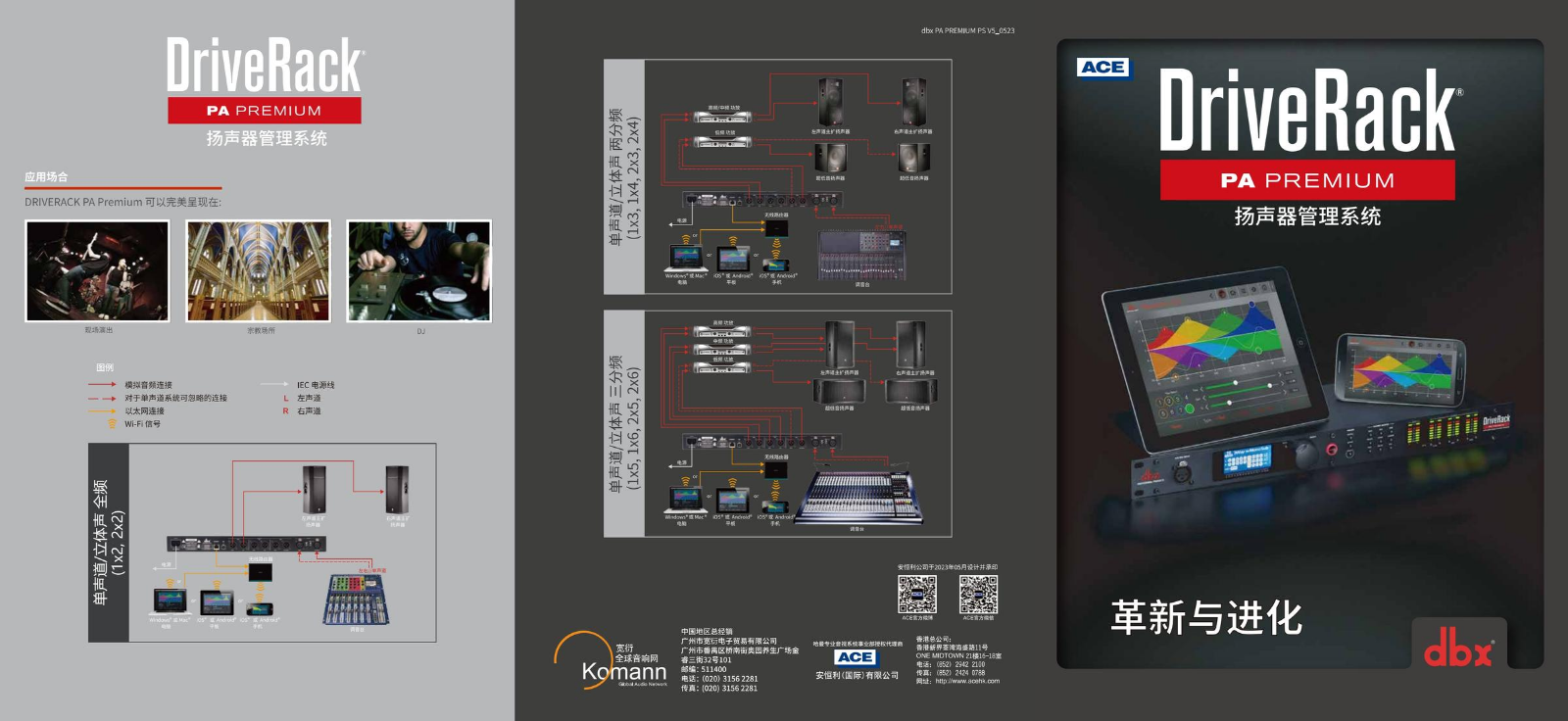Click the large round knob on the DriveRack unit
Viewport: 1568px width, 721px height.
(1305, 455)
